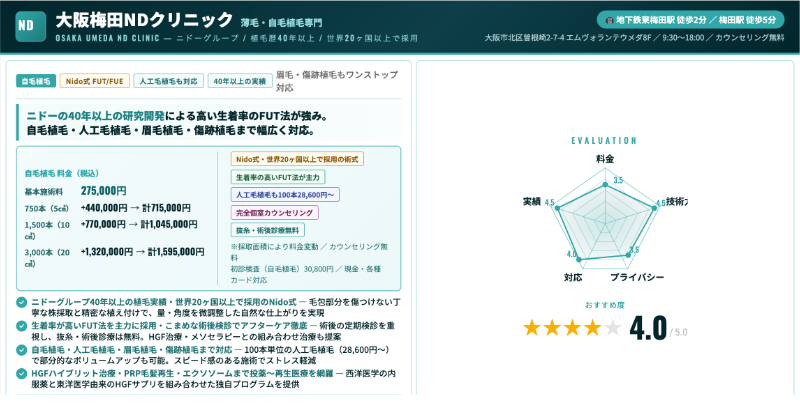Click the 大阪梅田NDクリニック clinic title
Screen dimensions: 800x418
144,19
